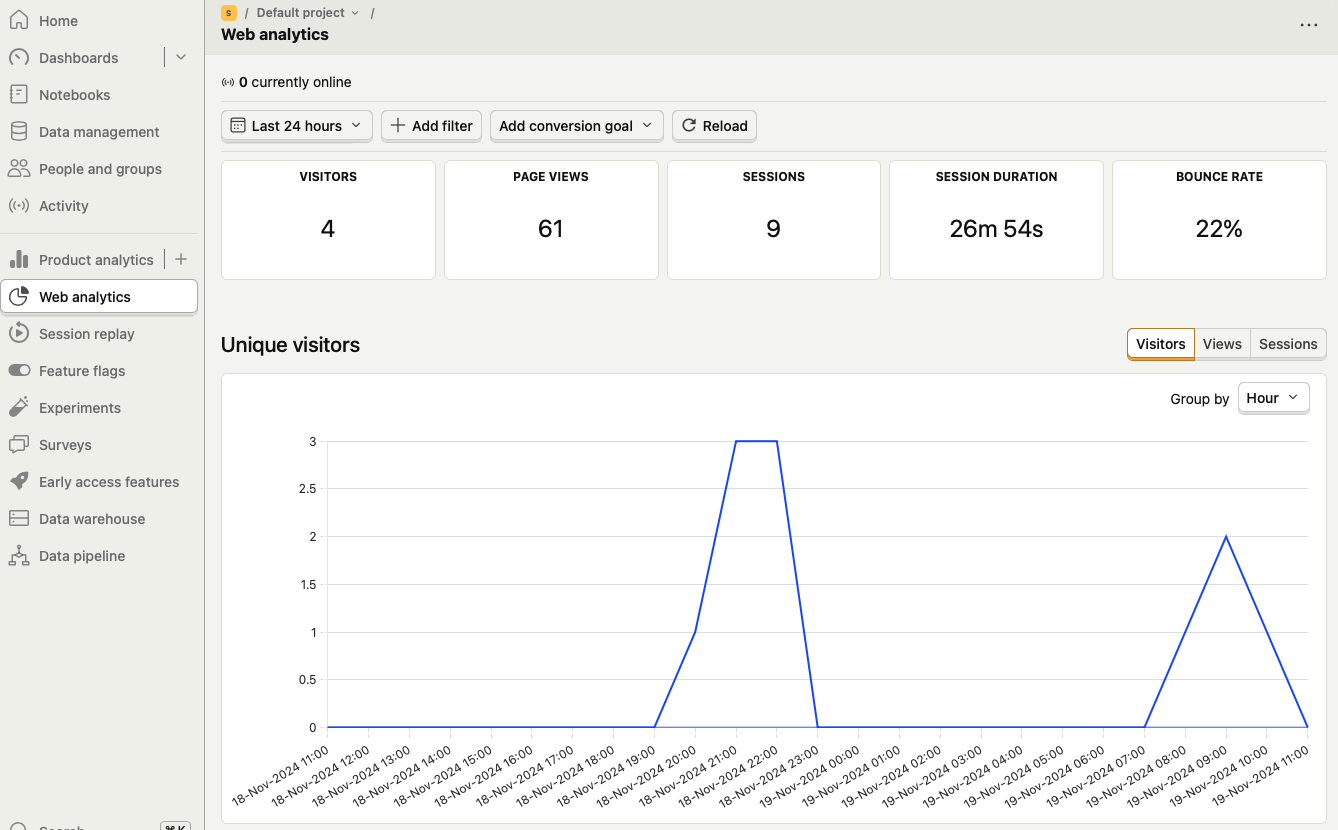This screenshot has height=830, width=1338.
Task: Click the Experiments flask icon
Action: point(19,408)
